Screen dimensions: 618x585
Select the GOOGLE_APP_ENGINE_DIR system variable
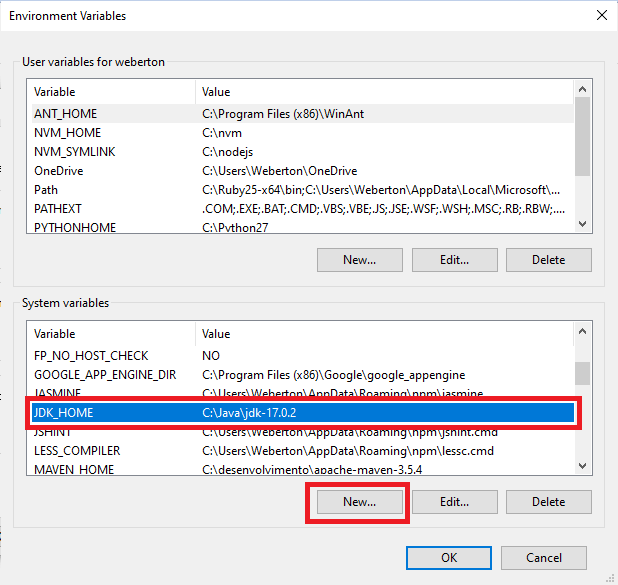pos(303,375)
